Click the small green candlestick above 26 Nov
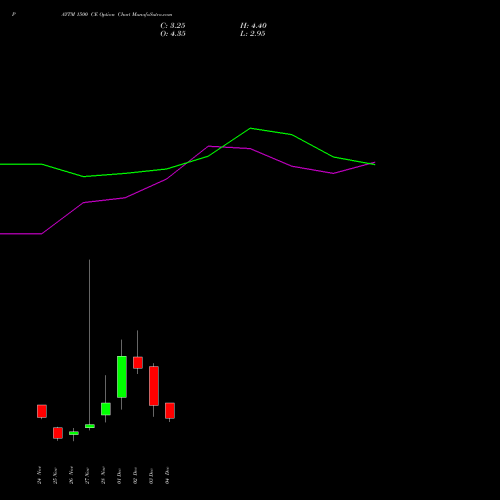500x500 pixels. [x=74, y=433]
